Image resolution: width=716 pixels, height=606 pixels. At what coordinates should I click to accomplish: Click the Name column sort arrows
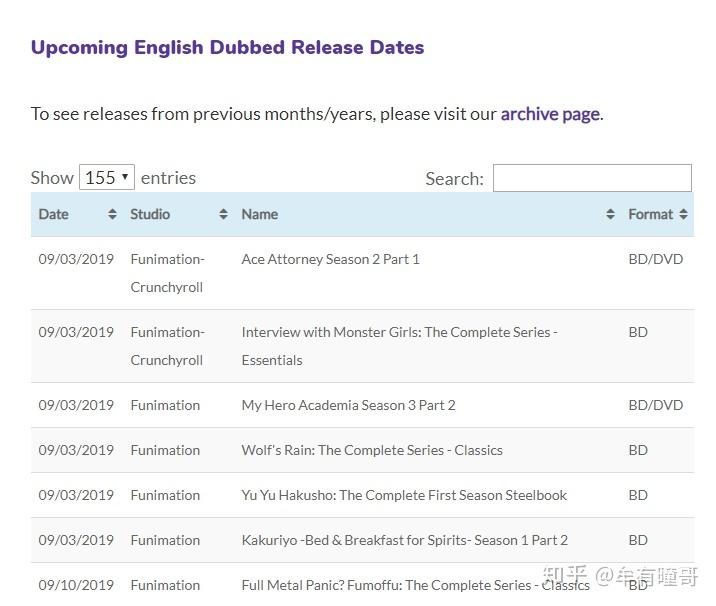[610, 214]
